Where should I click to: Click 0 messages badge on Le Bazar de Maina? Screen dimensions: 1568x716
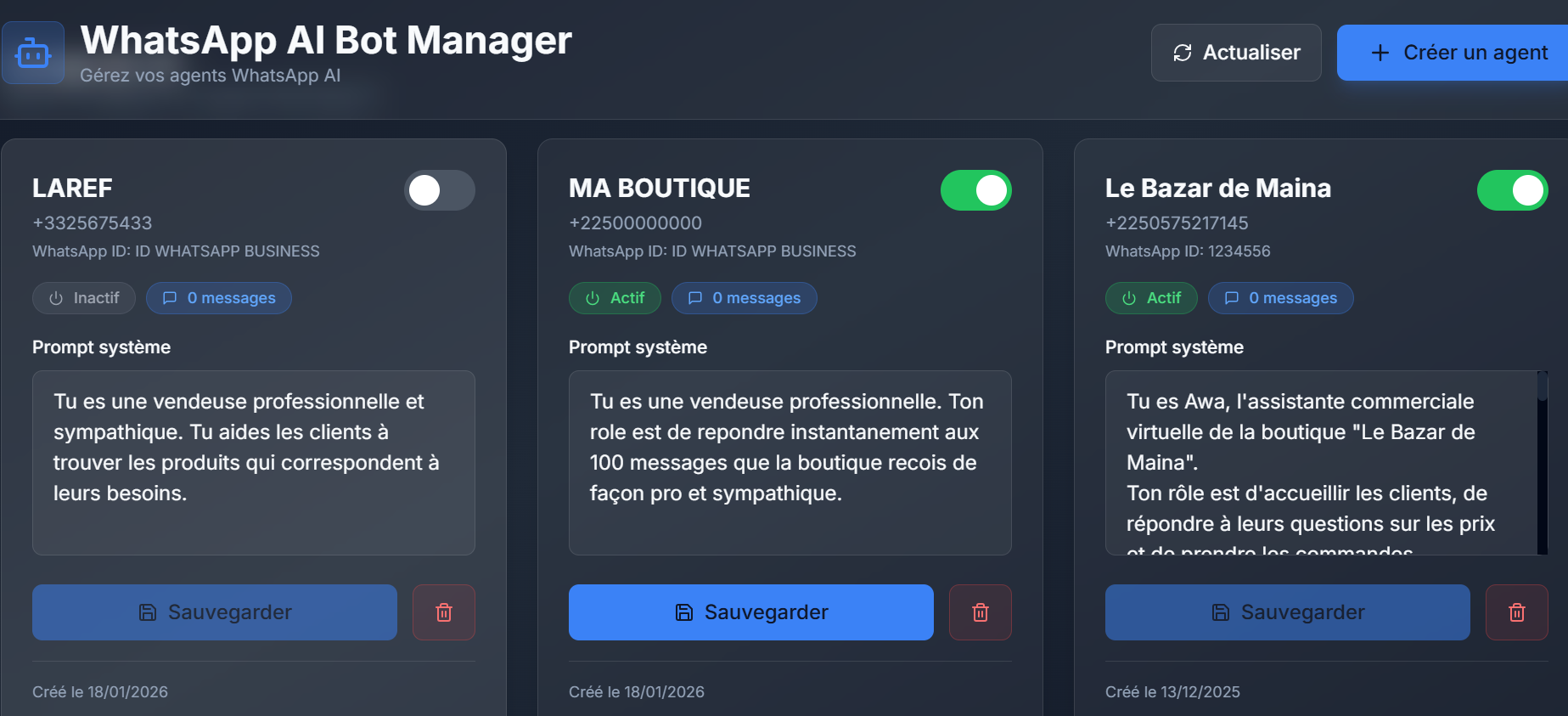(1280, 298)
